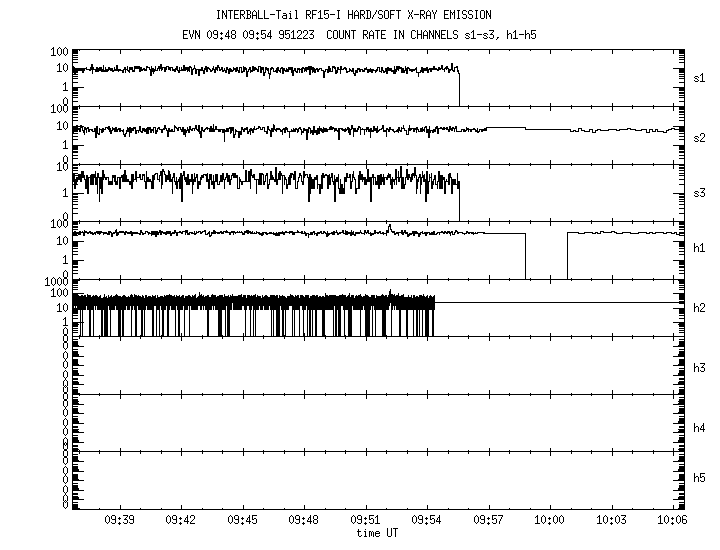Select the 09:57 time tick label
The image size is (720, 550).
(x=489, y=521)
